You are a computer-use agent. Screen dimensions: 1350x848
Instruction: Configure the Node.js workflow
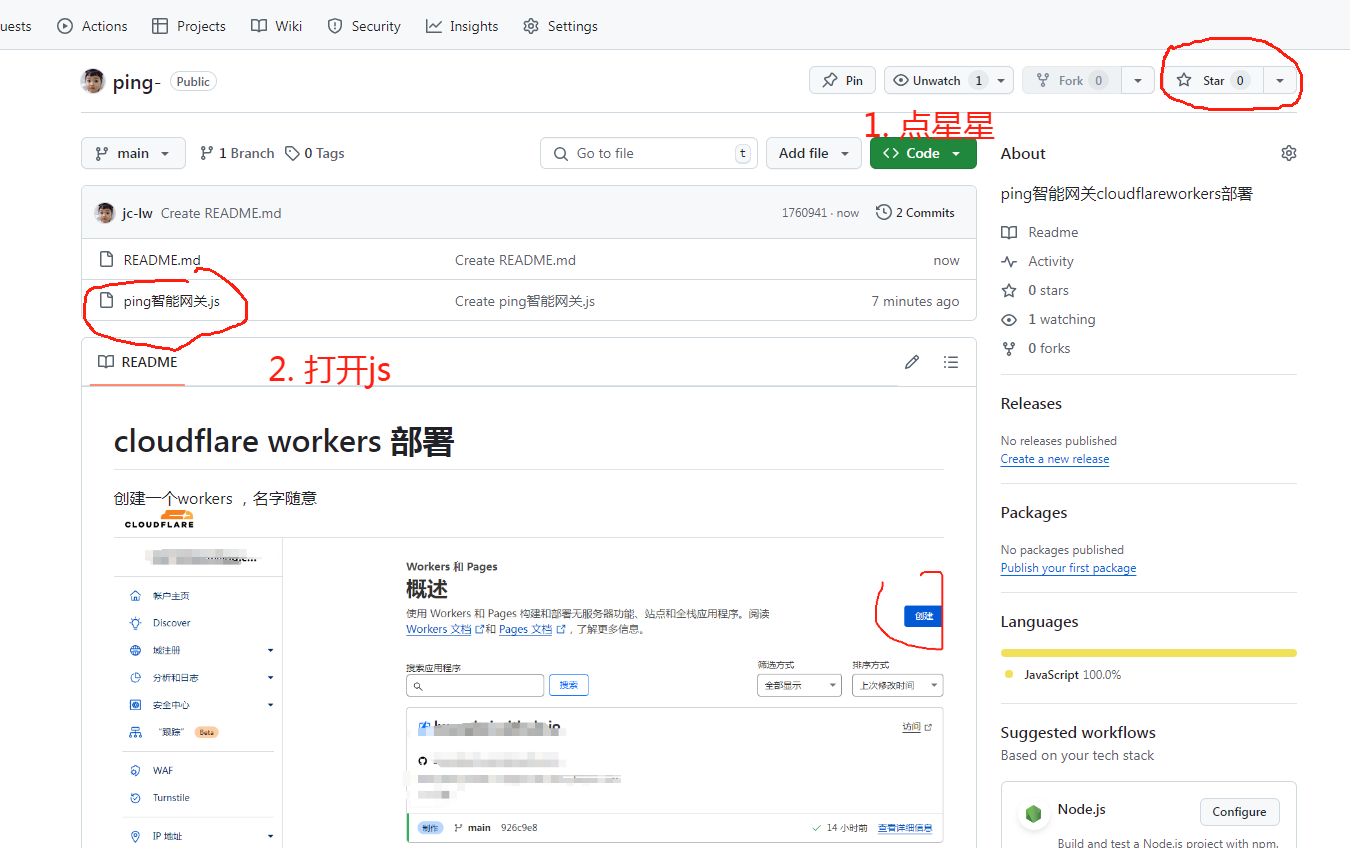click(x=1239, y=812)
